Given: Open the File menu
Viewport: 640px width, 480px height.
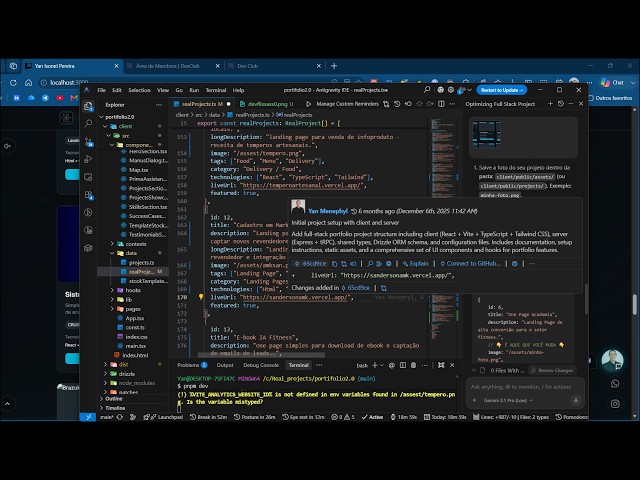Looking at the screenshot, I should click(x=102, y=90).
